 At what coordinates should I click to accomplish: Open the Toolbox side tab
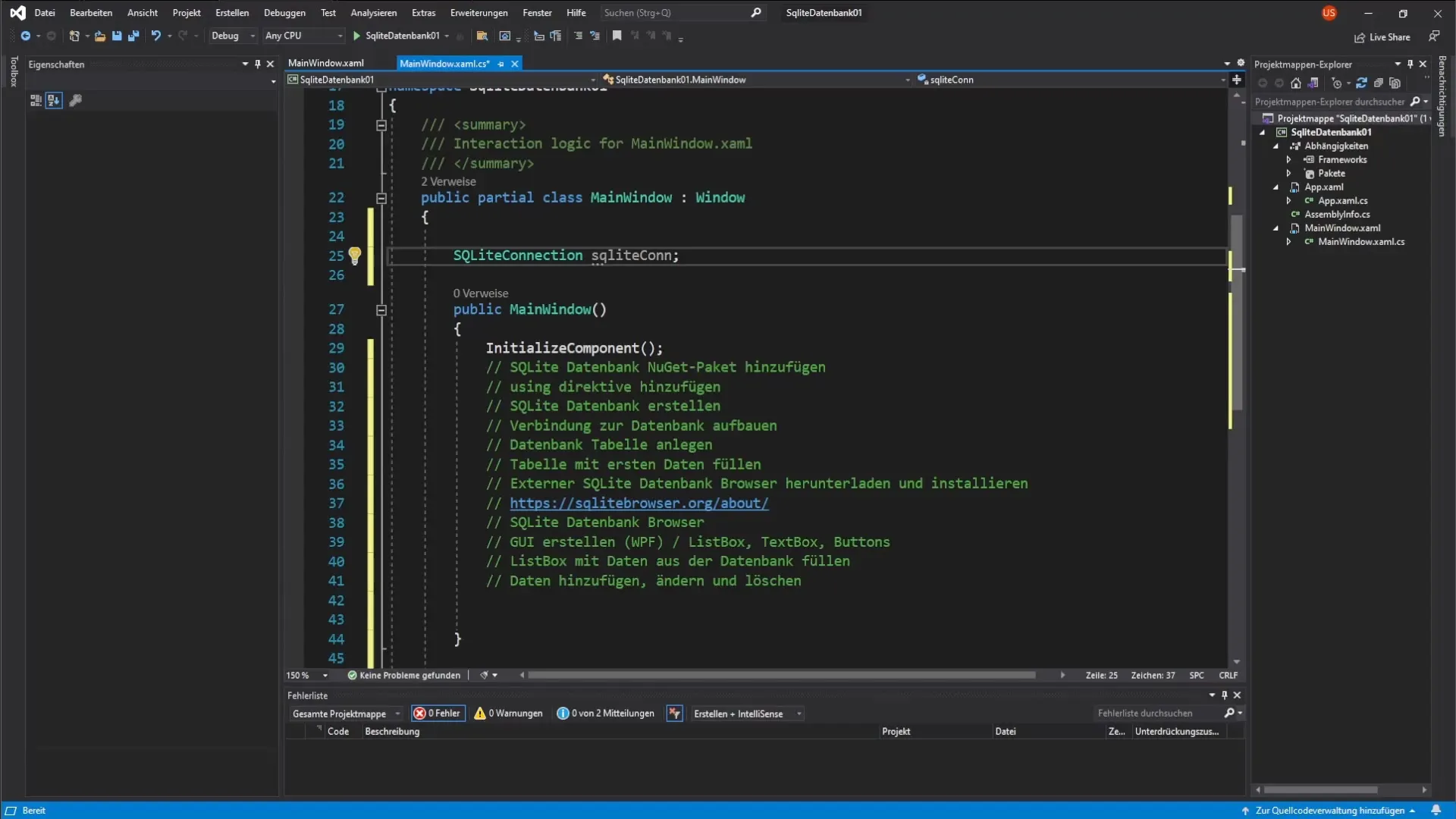pos(13,71)
